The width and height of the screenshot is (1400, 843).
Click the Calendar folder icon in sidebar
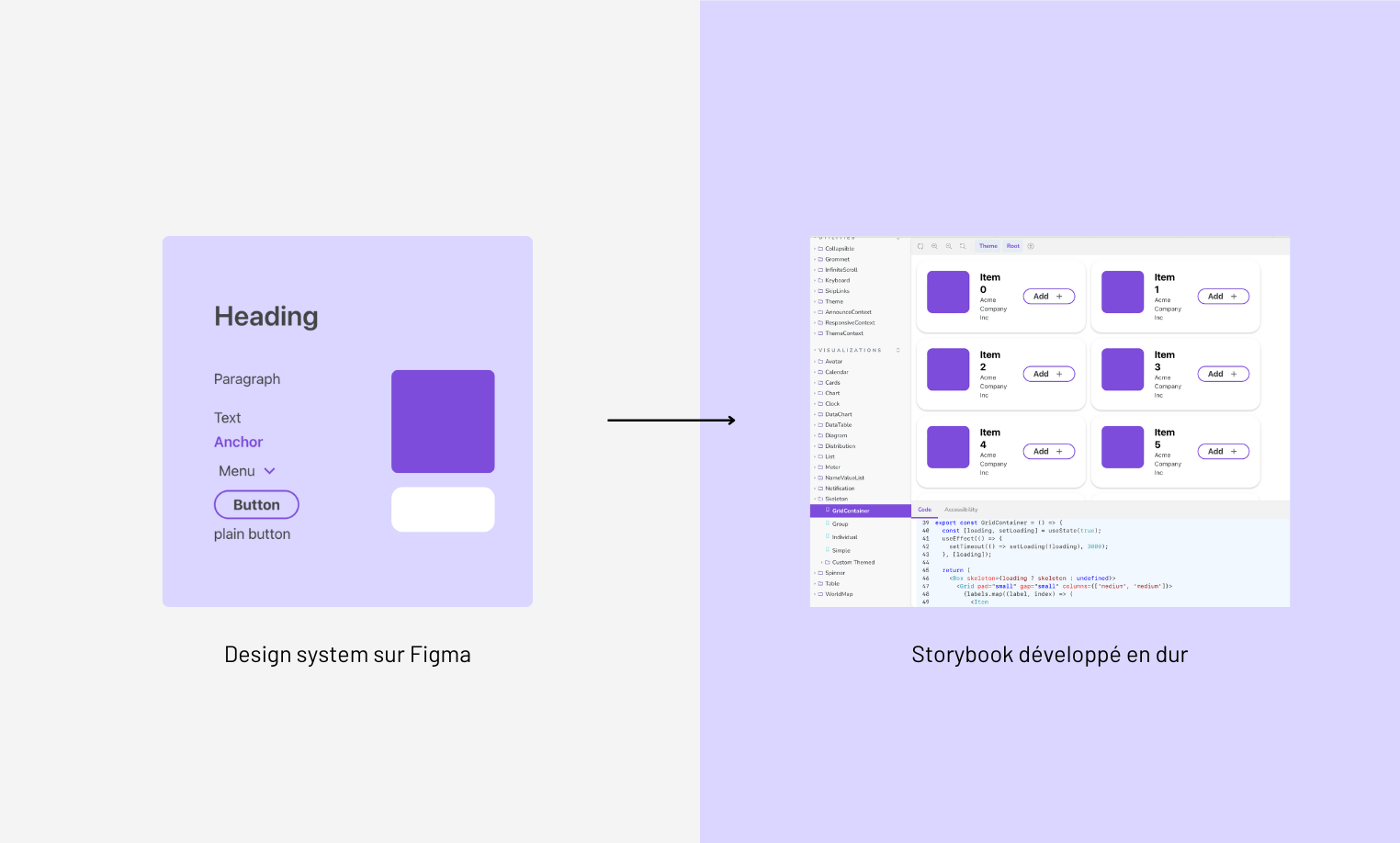pyautogui.click(x=820, y=372)
